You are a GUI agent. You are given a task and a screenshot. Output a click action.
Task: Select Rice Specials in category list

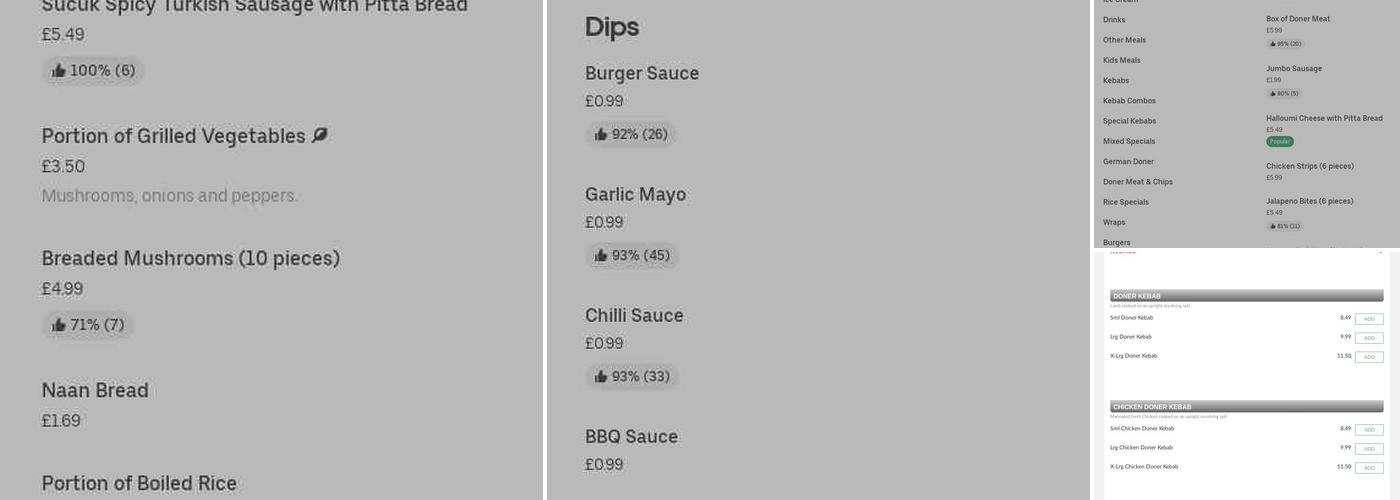(x=1125, y=202)
